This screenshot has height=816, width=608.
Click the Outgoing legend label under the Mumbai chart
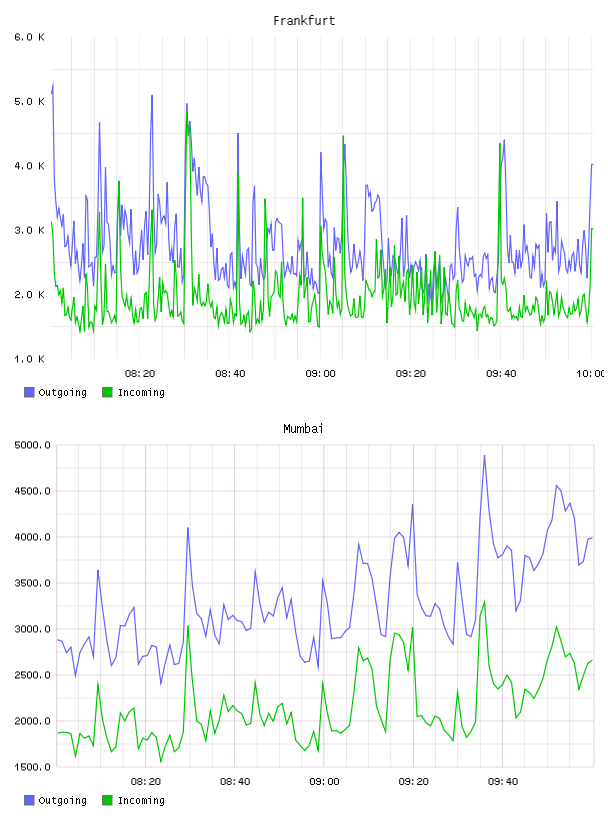62,800
